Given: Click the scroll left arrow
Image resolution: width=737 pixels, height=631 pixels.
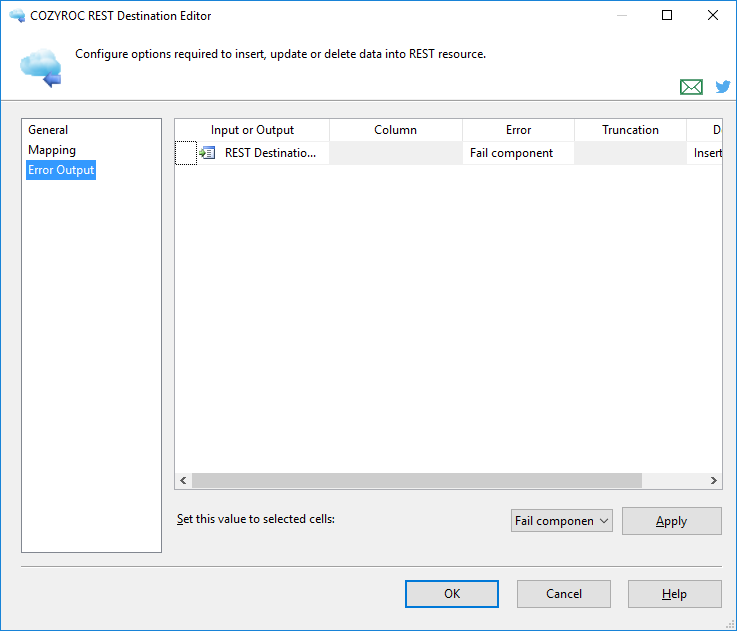Looking at the screenshot, I should (x=183, y=481).
